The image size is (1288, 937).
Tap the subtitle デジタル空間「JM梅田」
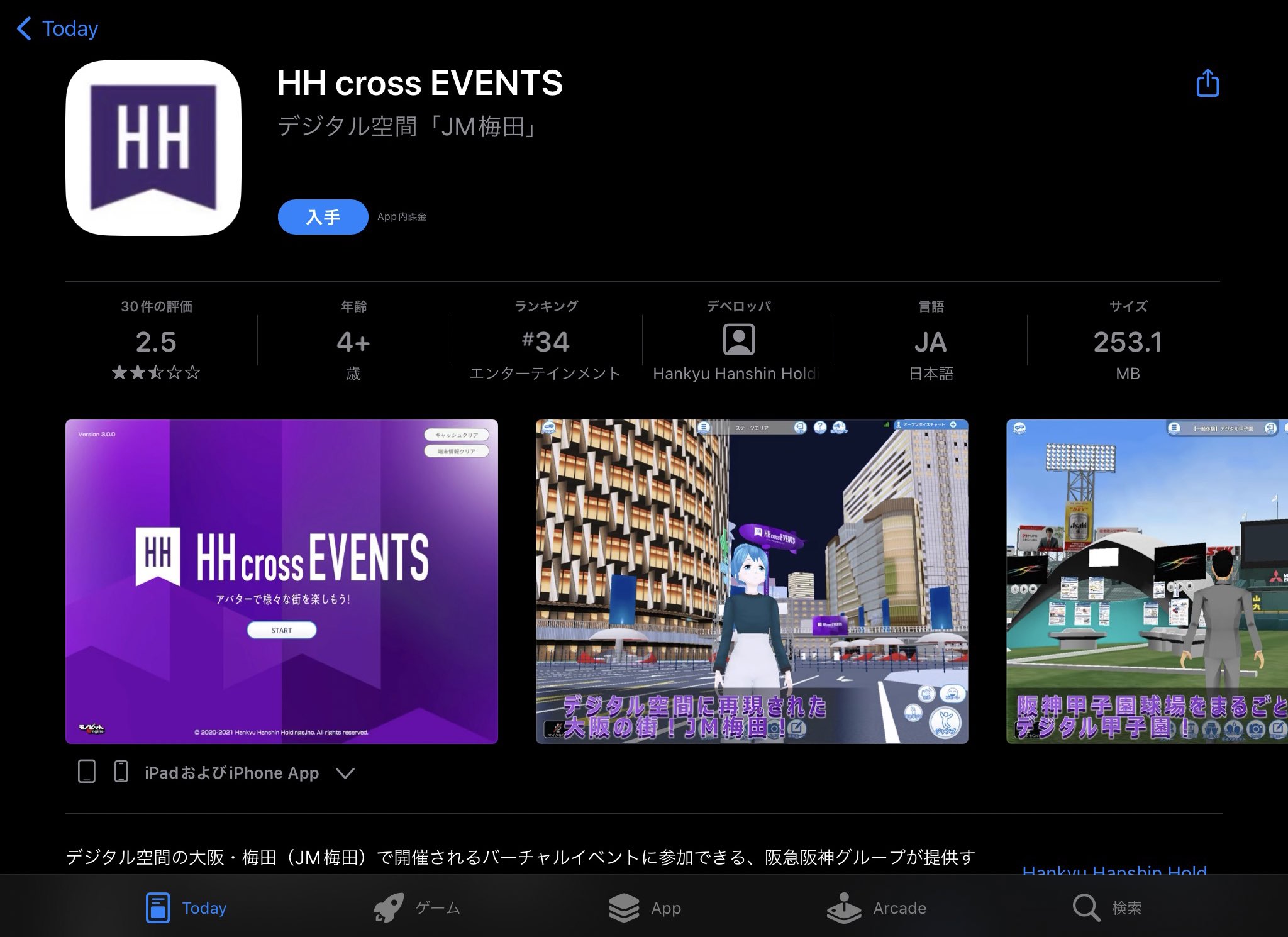pos(408,127)
